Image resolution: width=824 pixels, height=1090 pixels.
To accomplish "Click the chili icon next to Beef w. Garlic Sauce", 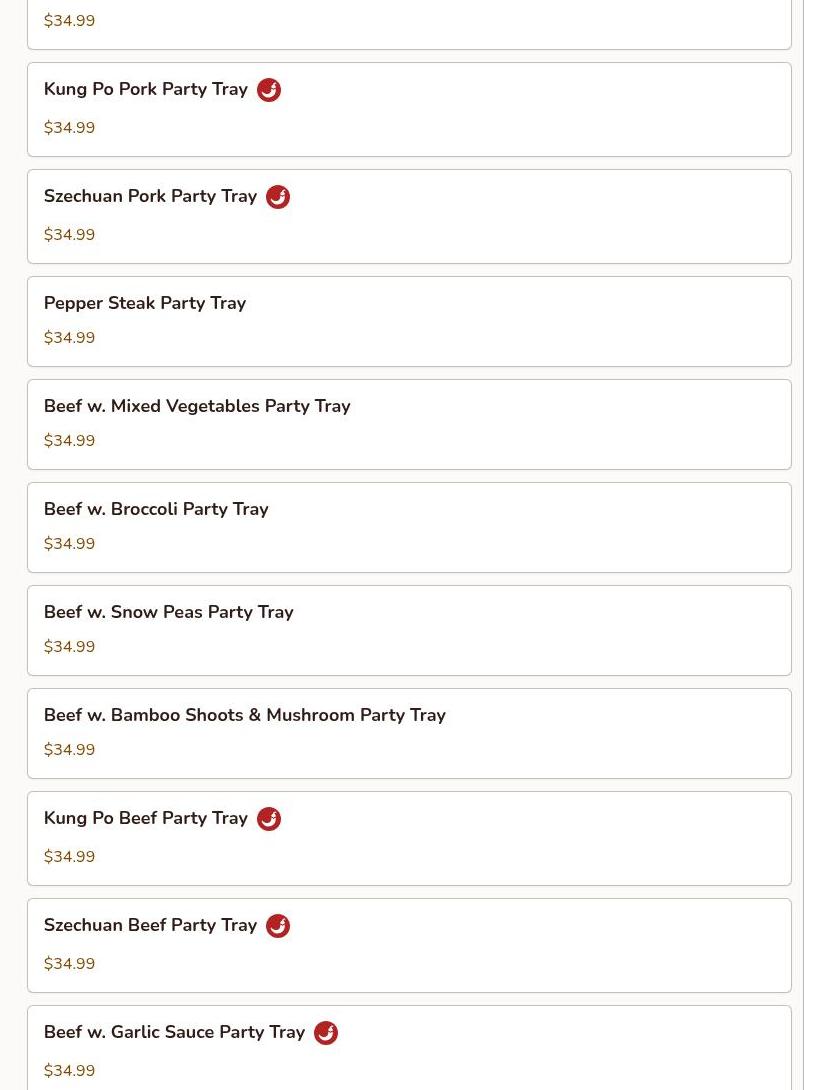I will (x=326, y=1033).
